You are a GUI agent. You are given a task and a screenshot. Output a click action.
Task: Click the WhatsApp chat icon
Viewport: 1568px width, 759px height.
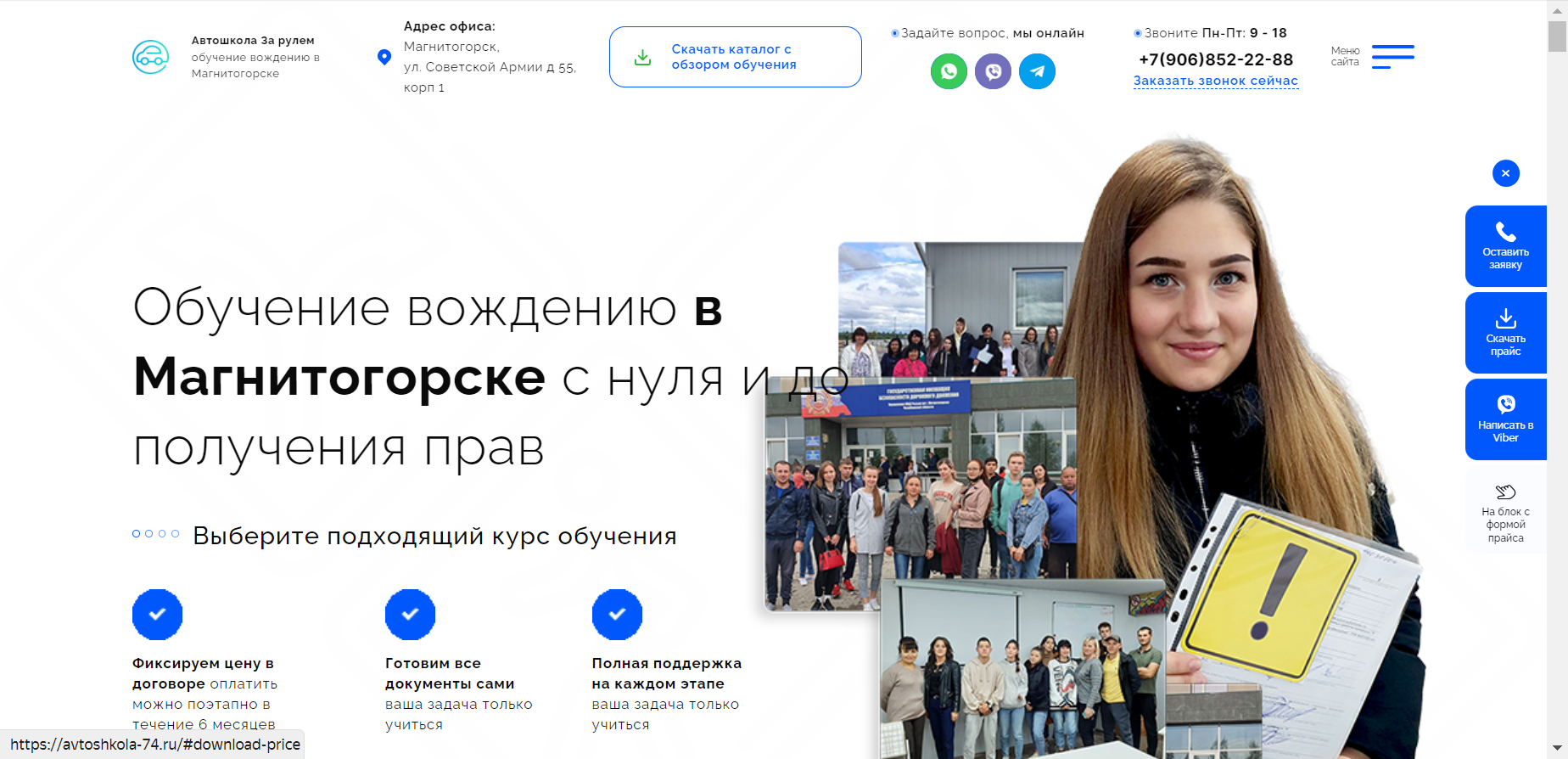coord(949,71)
